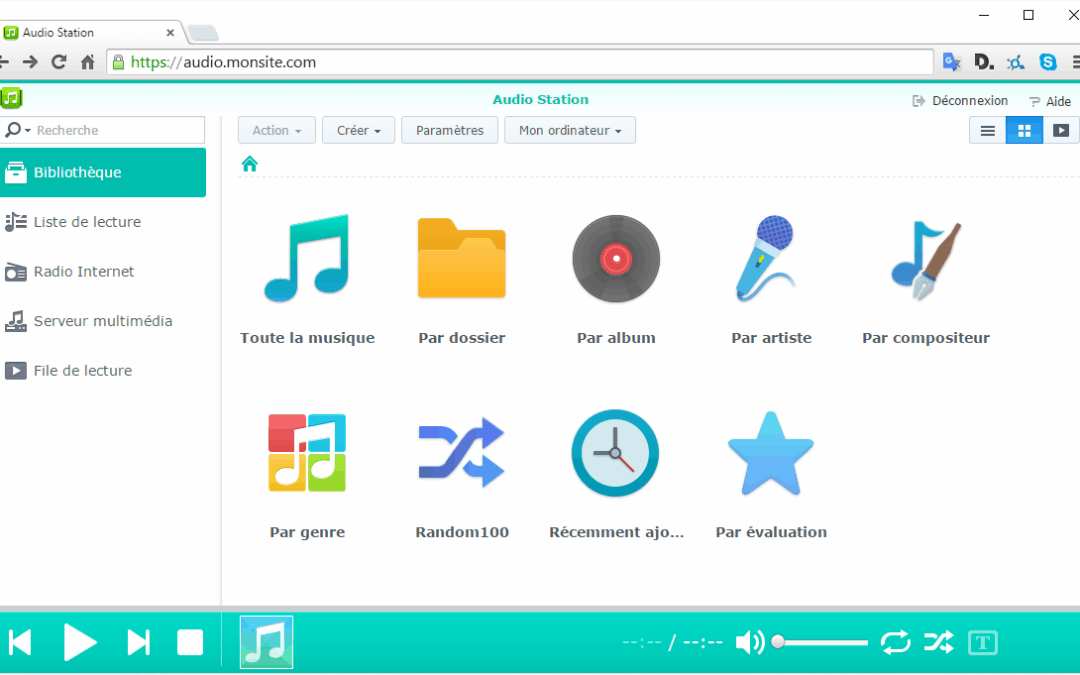
Task: Select Bibliothèque in sidebar
Action: (x=103, y=172)
